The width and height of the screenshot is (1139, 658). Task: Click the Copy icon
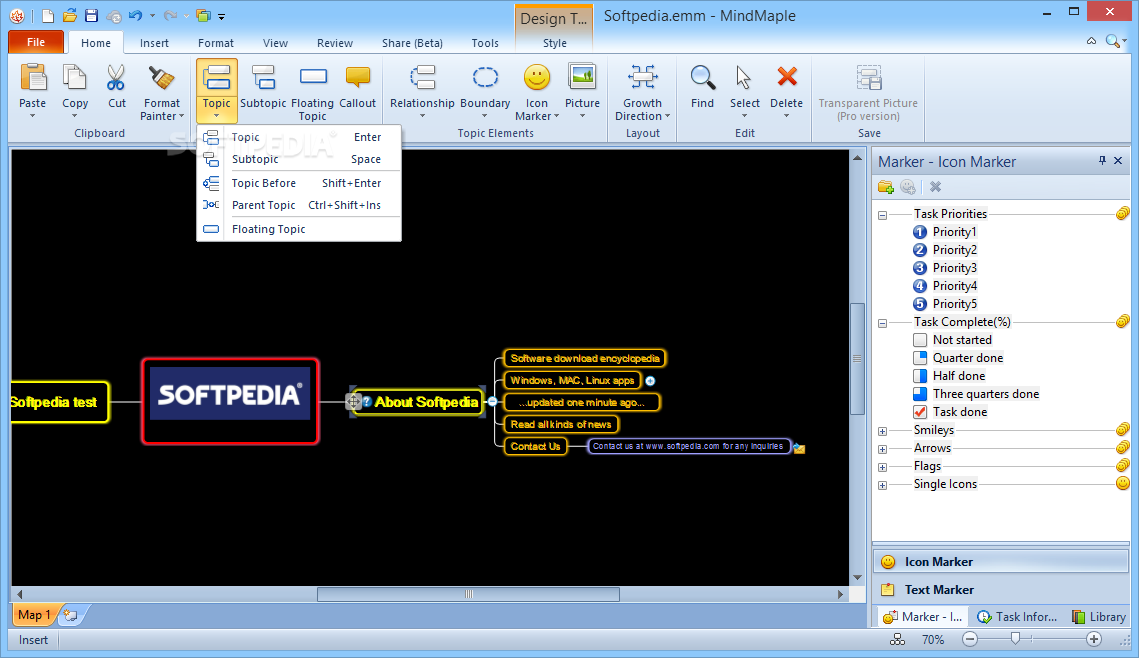click(75, 78)
